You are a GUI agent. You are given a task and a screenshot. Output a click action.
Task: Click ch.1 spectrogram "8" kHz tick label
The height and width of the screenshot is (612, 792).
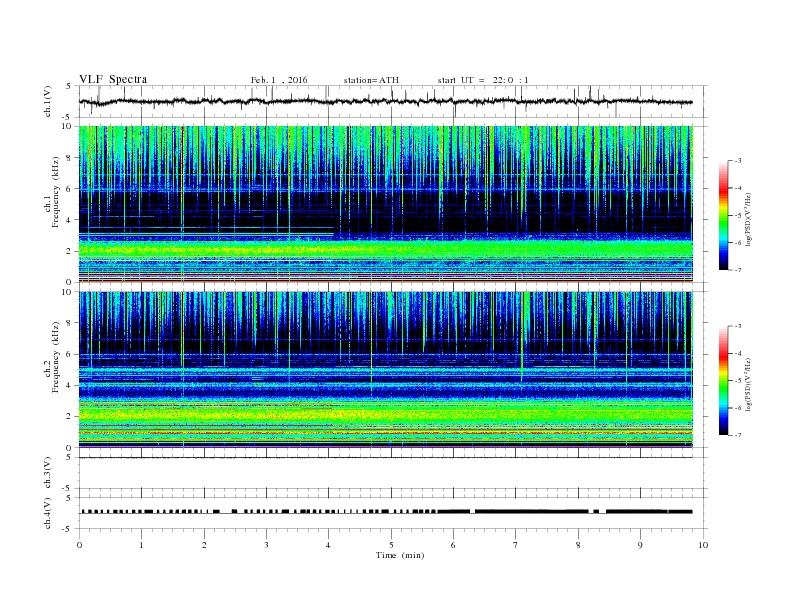tap(69, 158)
